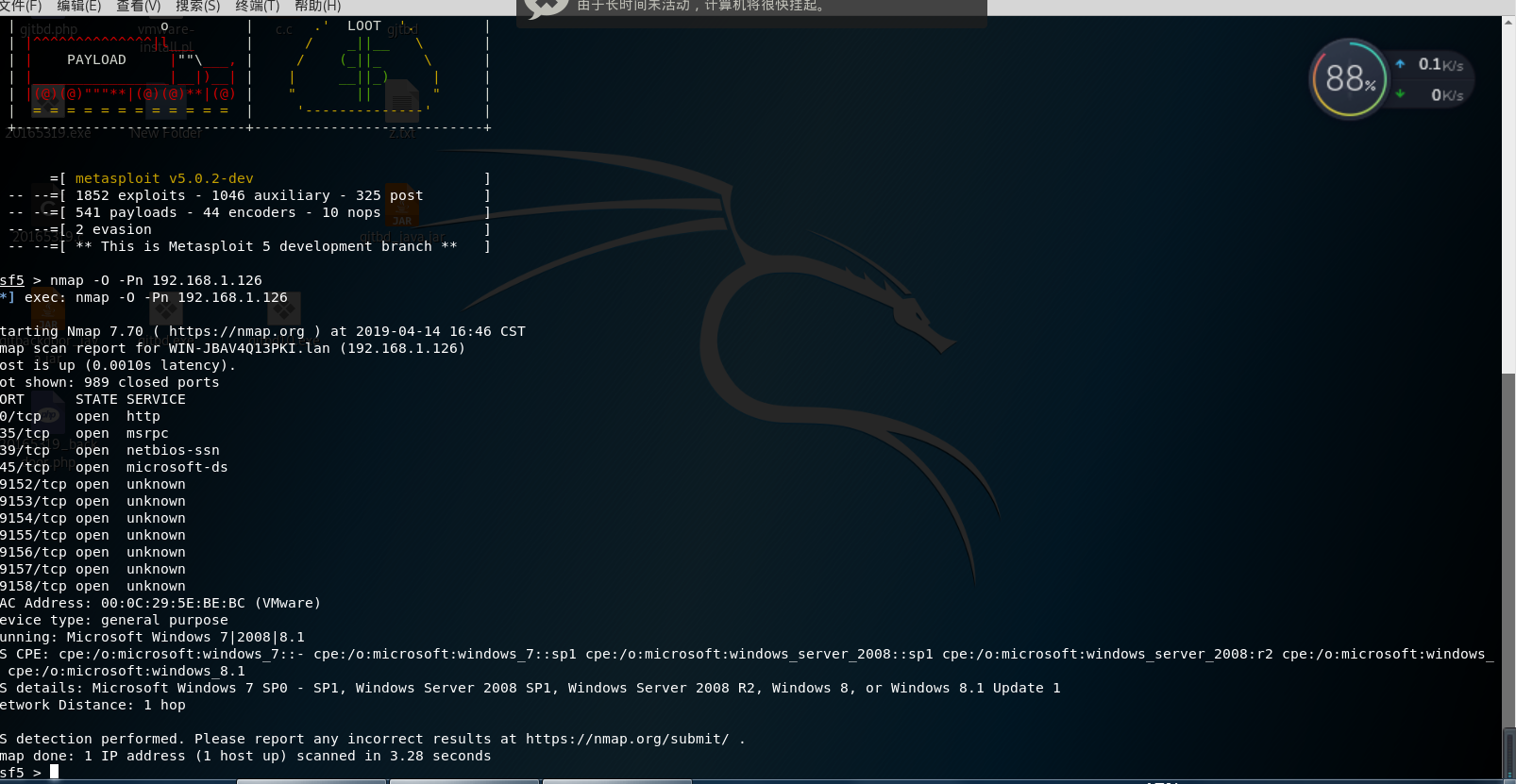Open the 编辑(E) menu
Image resolution: width=1516 pixels, height=784 pixels.
[79, 6]
